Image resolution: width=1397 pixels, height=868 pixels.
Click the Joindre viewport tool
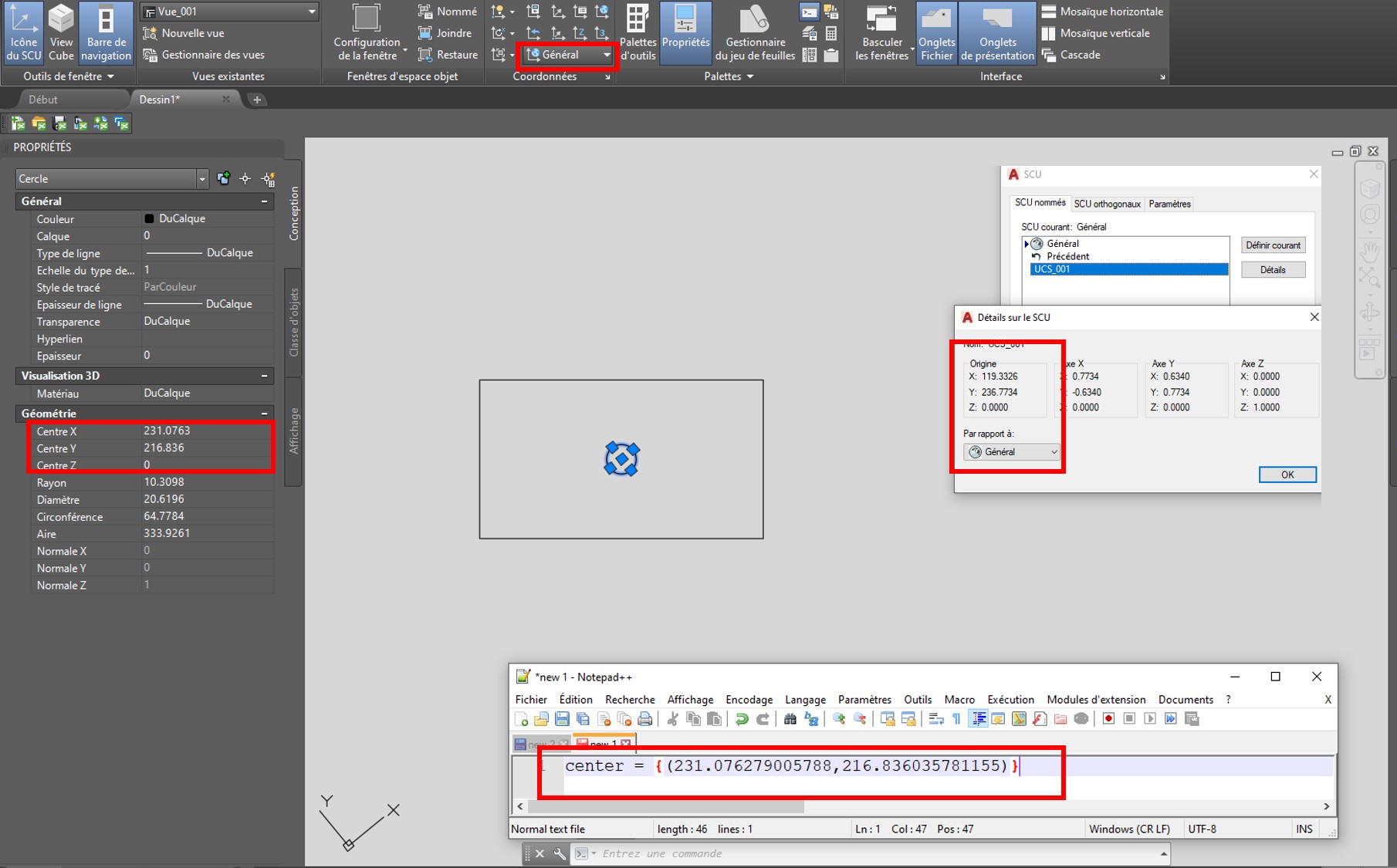pyautogui.click(x=446, y=33)
